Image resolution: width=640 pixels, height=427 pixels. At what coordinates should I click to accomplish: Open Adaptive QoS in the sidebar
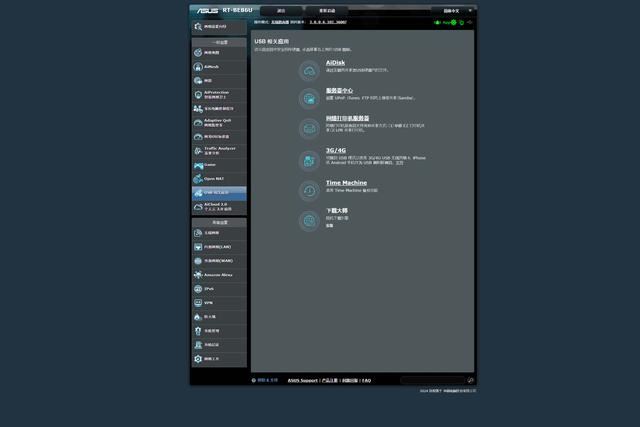click(219, 122)
